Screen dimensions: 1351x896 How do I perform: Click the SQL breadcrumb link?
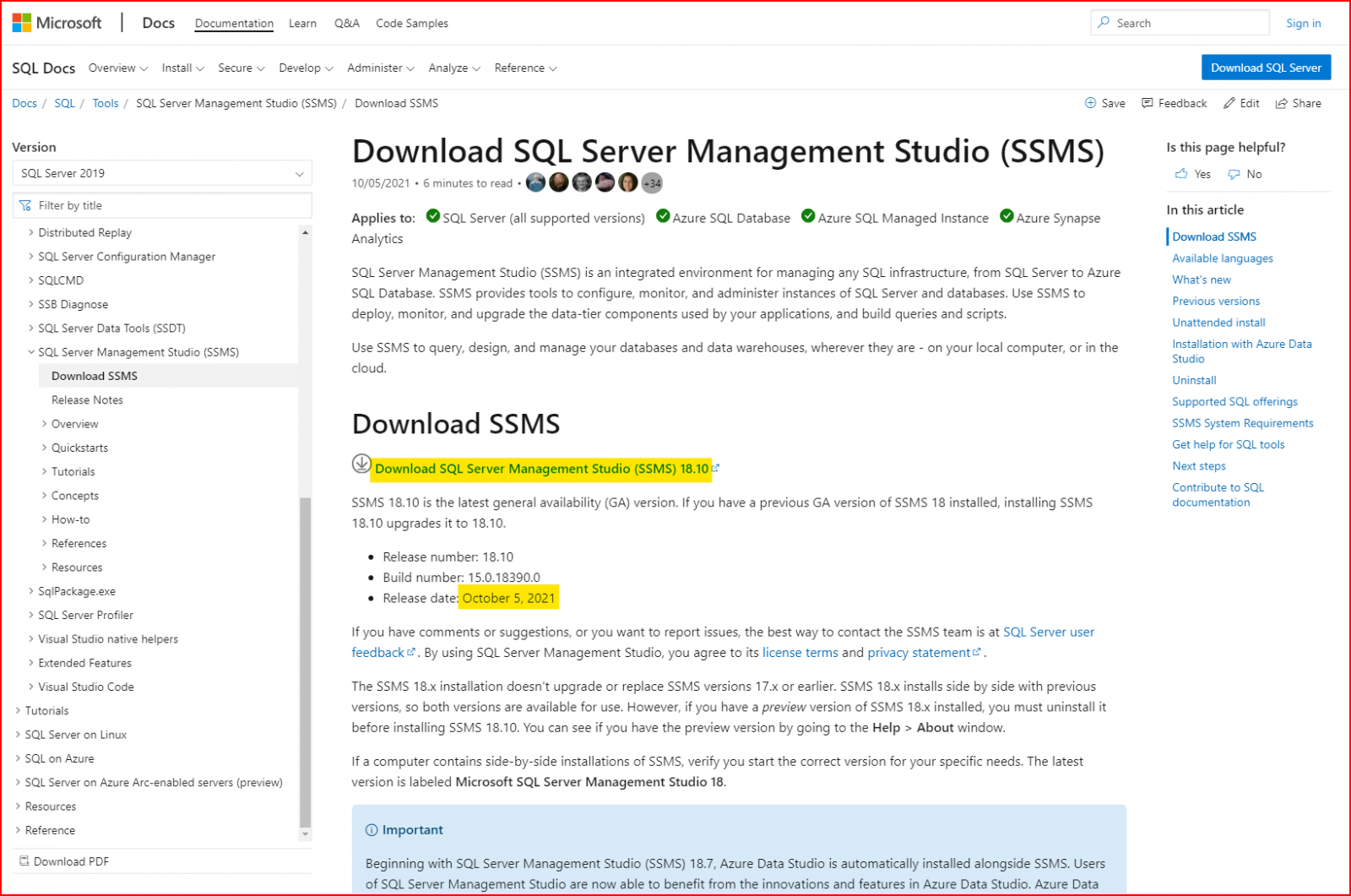pyautogui.click(x=64, y=103)
